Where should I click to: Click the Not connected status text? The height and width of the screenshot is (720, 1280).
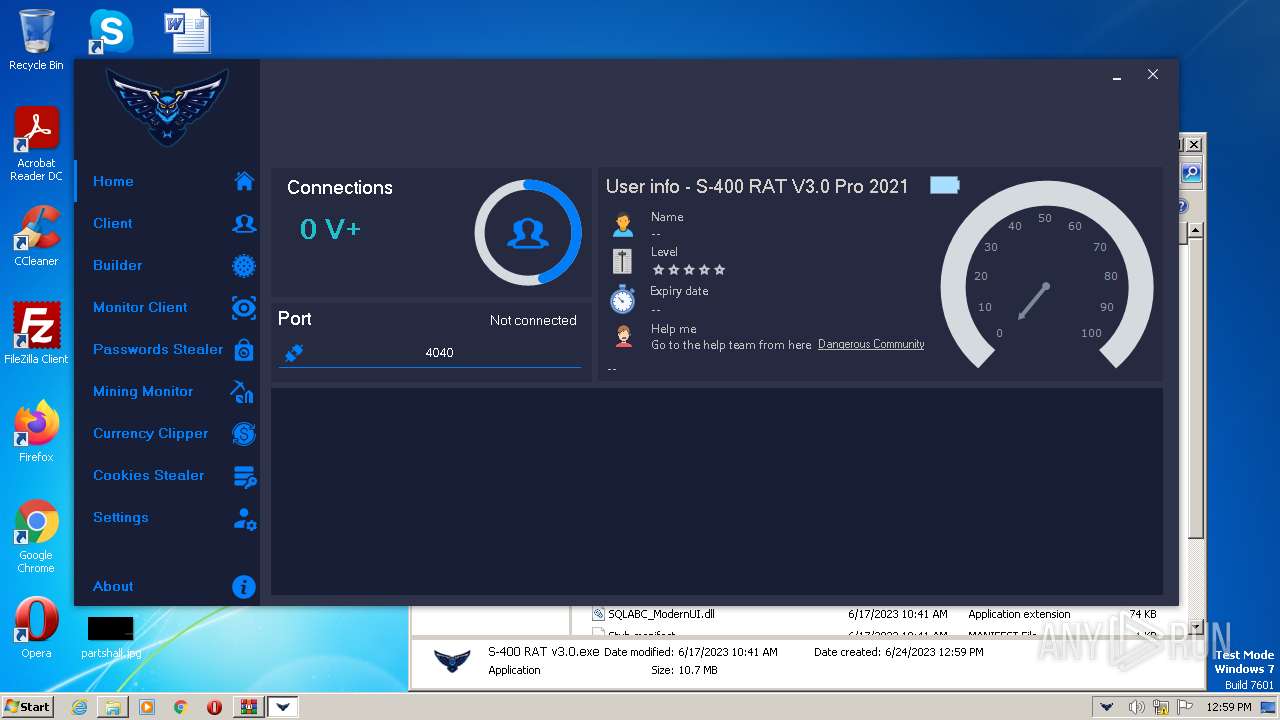pyautogui.click(x=533, y=320)
